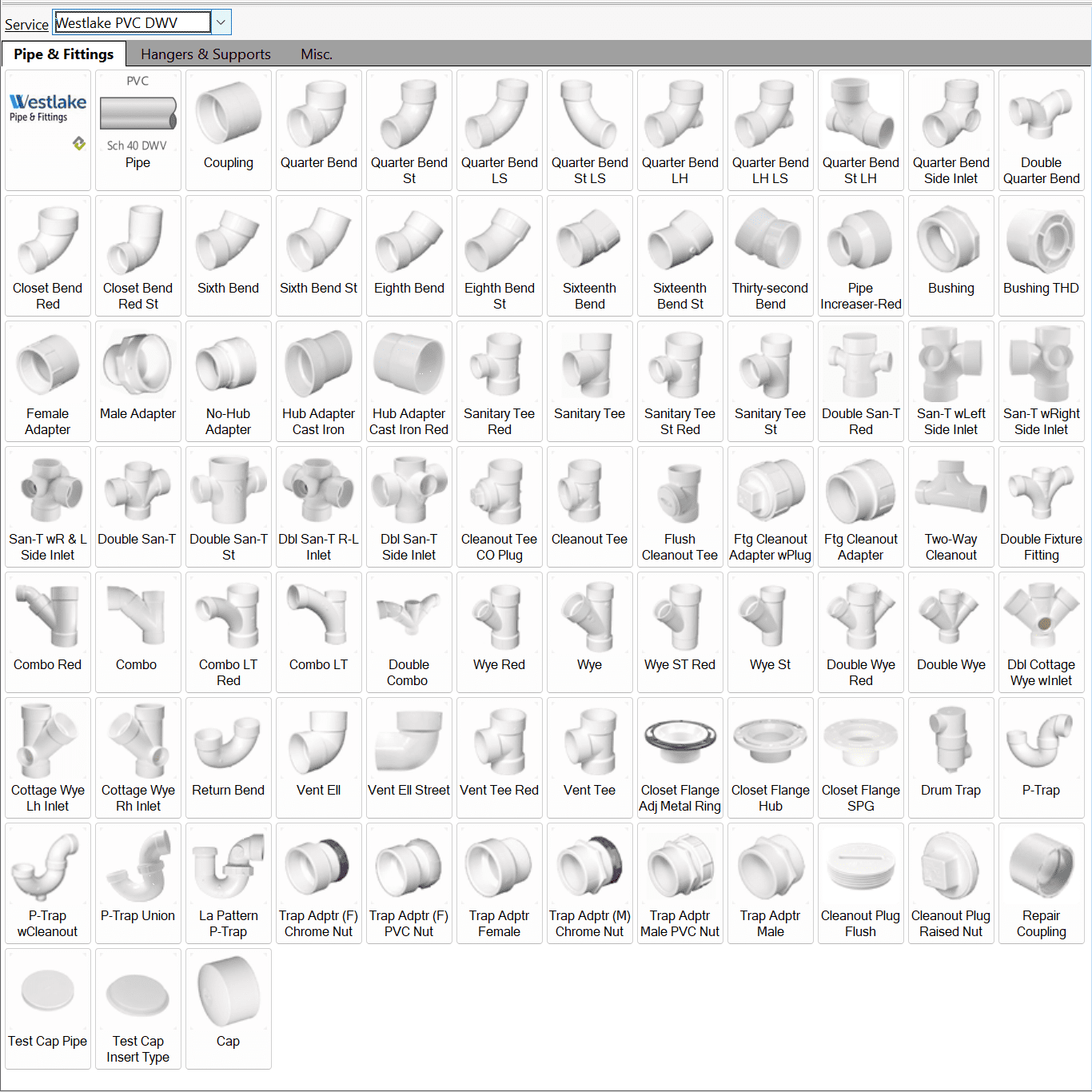Image resolution: width=1092 pixels, height=1092 pixels.
Task: Select the P-Trap Union fitting
Action: click(x=137, y=883)
